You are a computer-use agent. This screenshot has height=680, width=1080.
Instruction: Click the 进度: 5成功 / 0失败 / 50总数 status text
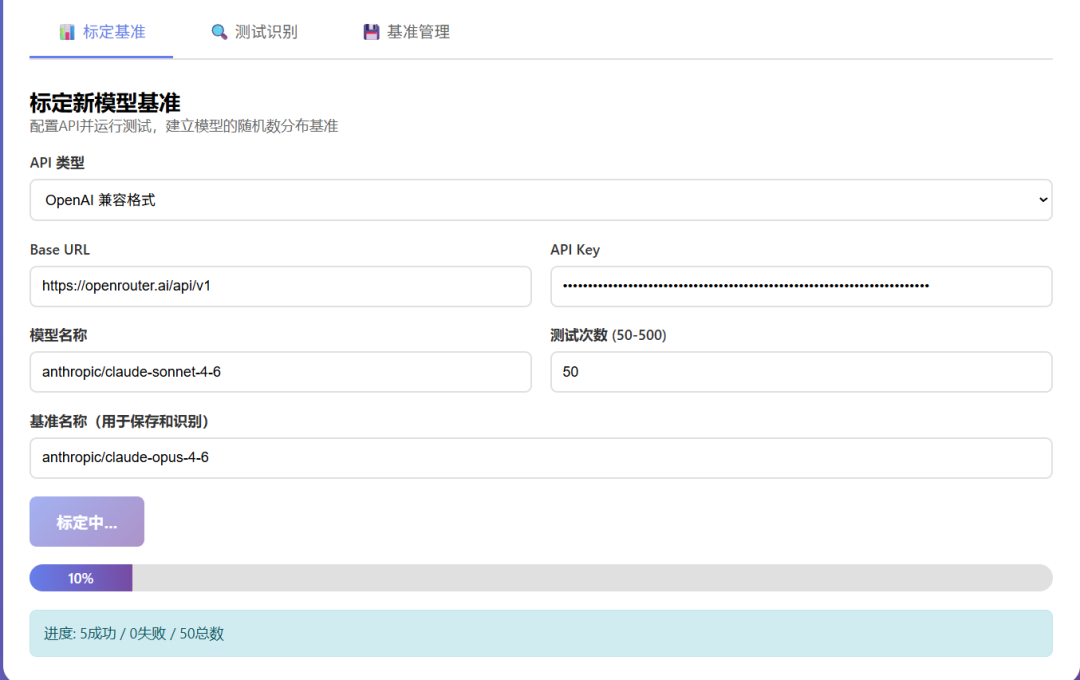134,633
